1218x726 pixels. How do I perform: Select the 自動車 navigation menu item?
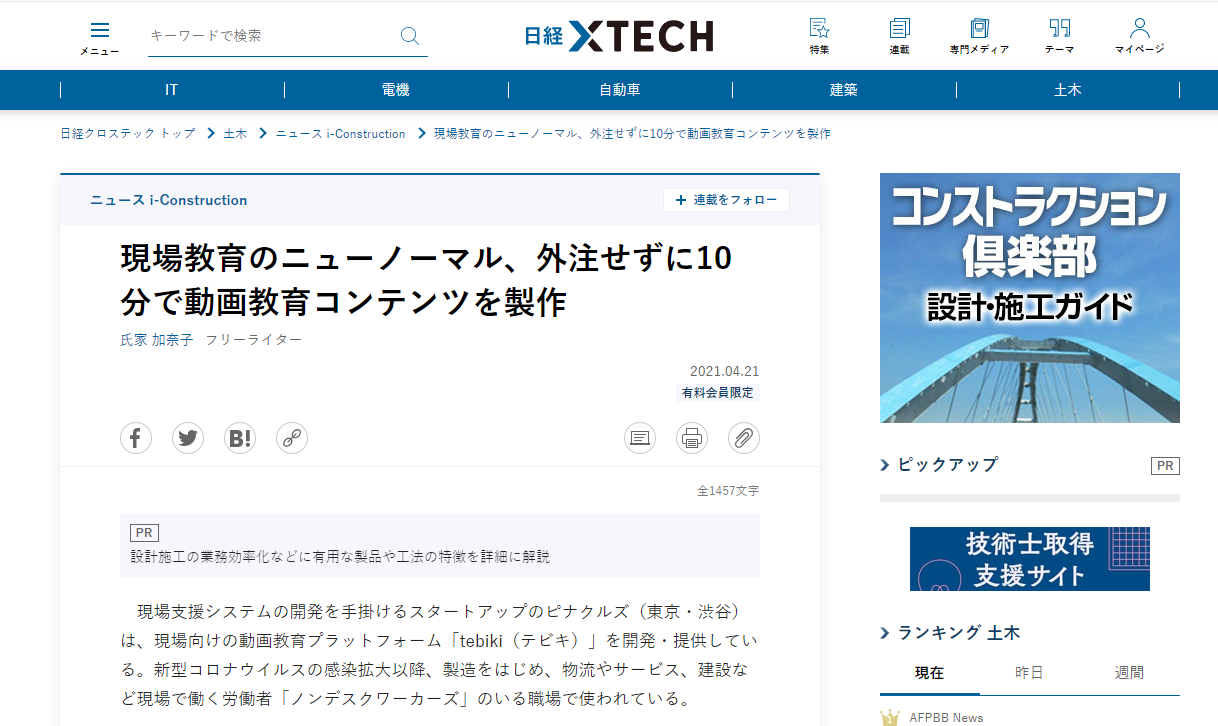(620, 90)
